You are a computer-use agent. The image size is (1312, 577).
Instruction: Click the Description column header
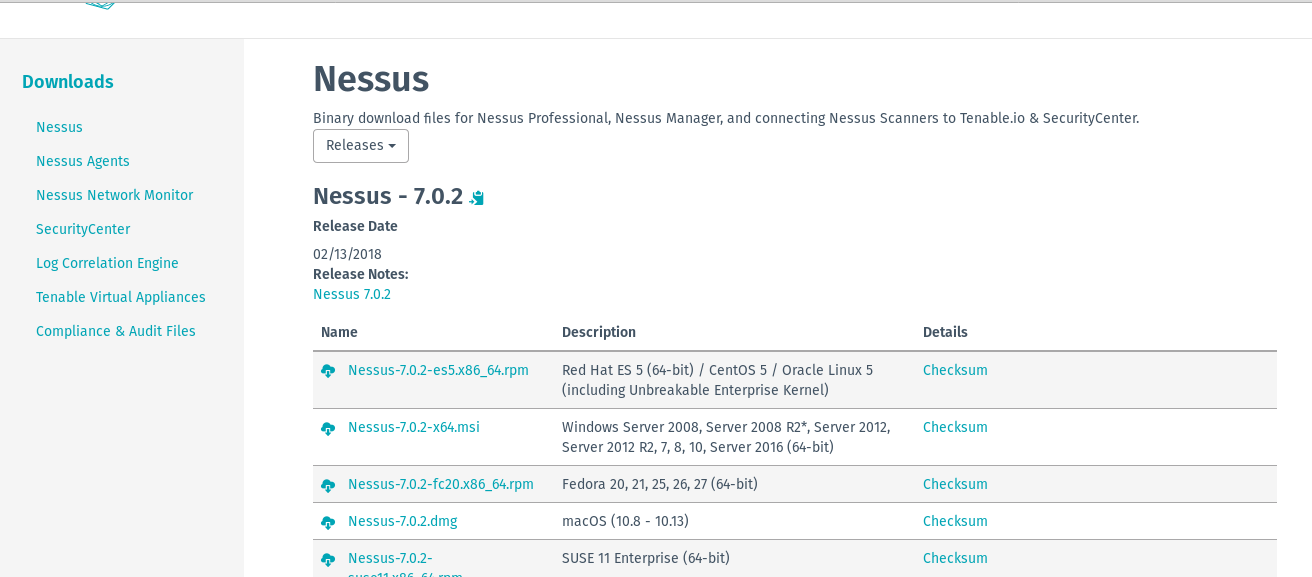tap(599, 332)
